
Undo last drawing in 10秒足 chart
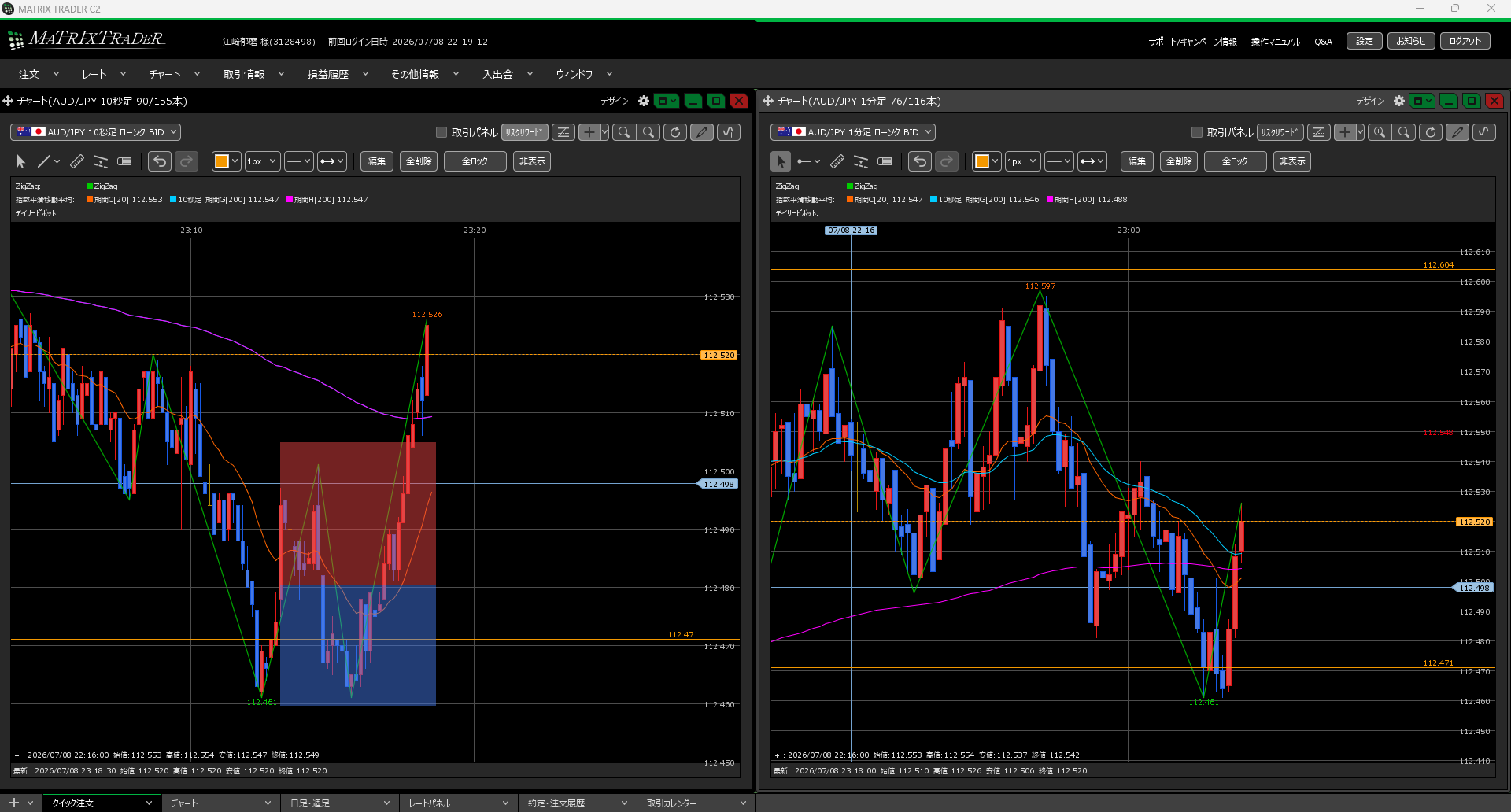click(x=160, y=161)
